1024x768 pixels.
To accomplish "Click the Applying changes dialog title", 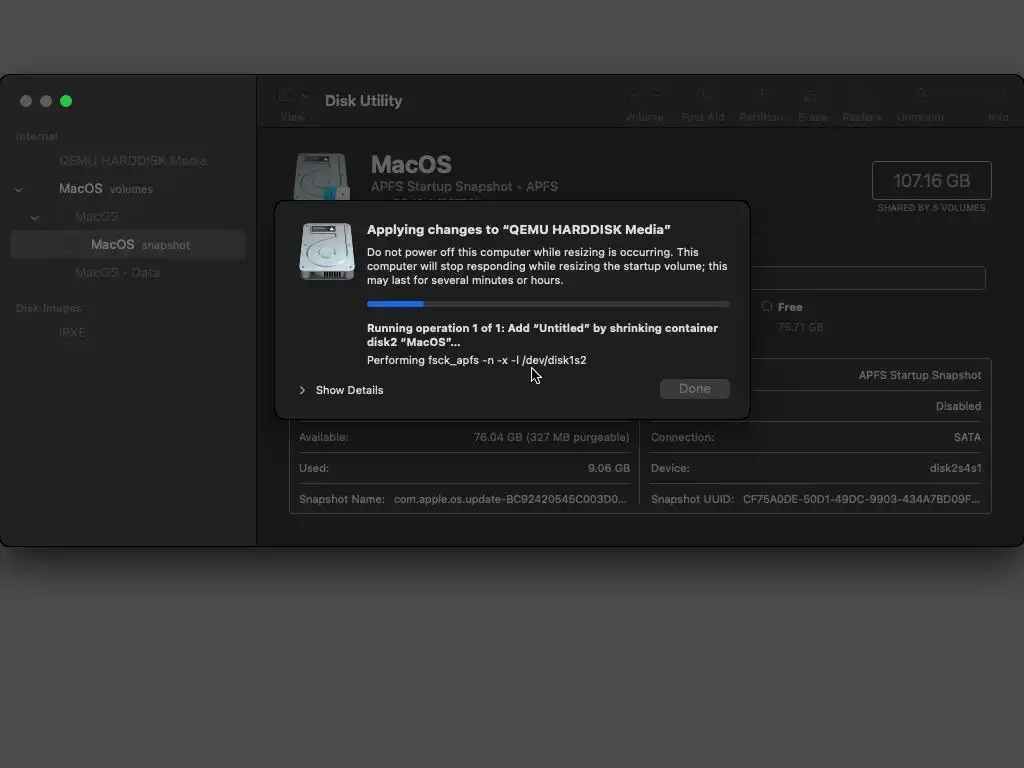I will point(519,229).
